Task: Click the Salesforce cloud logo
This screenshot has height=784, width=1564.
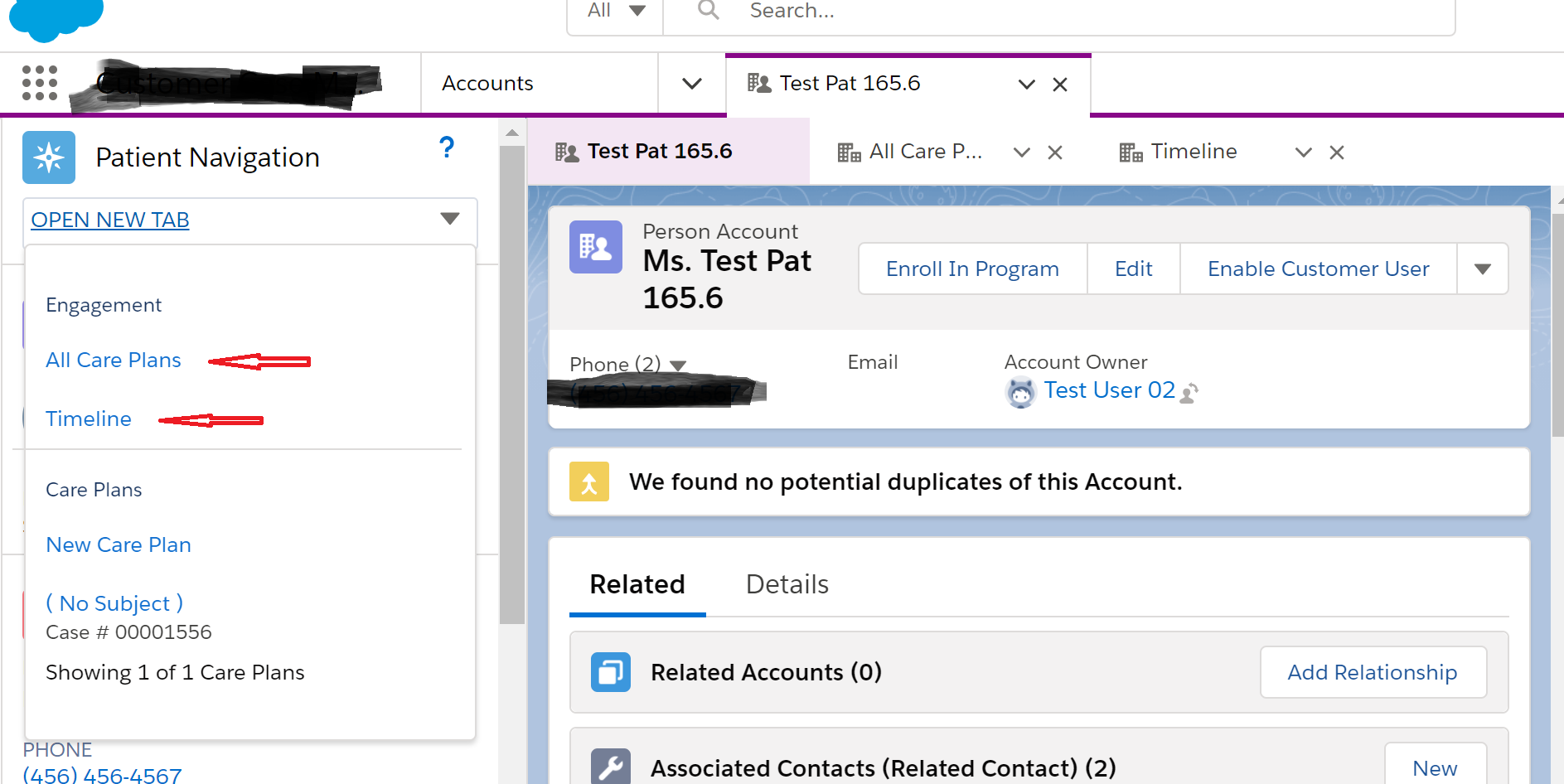Action: click(55, 17)
